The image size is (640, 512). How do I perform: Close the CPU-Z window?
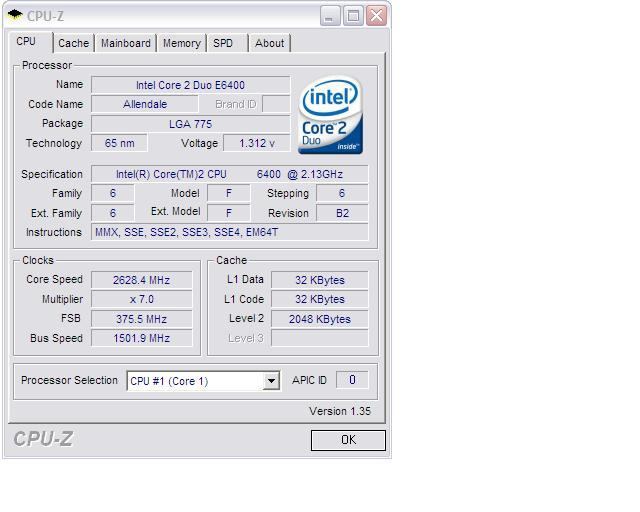tap(376, 16)
